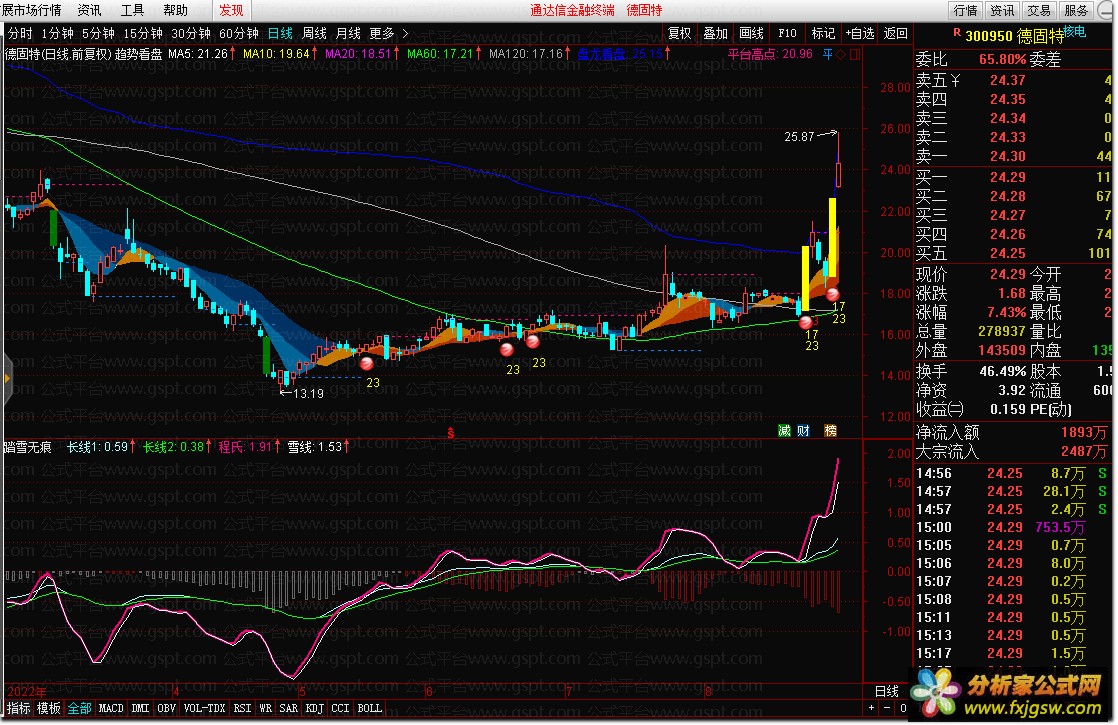
Task: Select the 周线 weekly period tab
Action: pyautogui.click(x=314, y=34)
